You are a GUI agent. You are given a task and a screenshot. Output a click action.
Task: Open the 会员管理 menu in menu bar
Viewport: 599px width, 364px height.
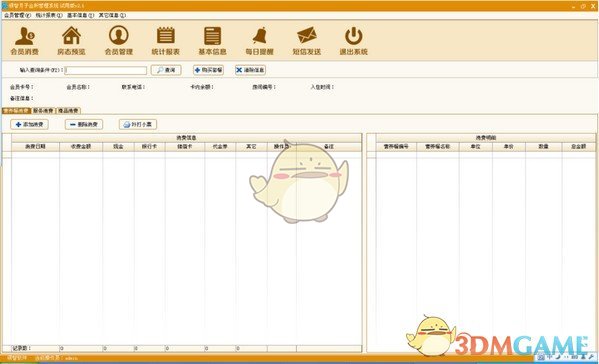(18, 15)
